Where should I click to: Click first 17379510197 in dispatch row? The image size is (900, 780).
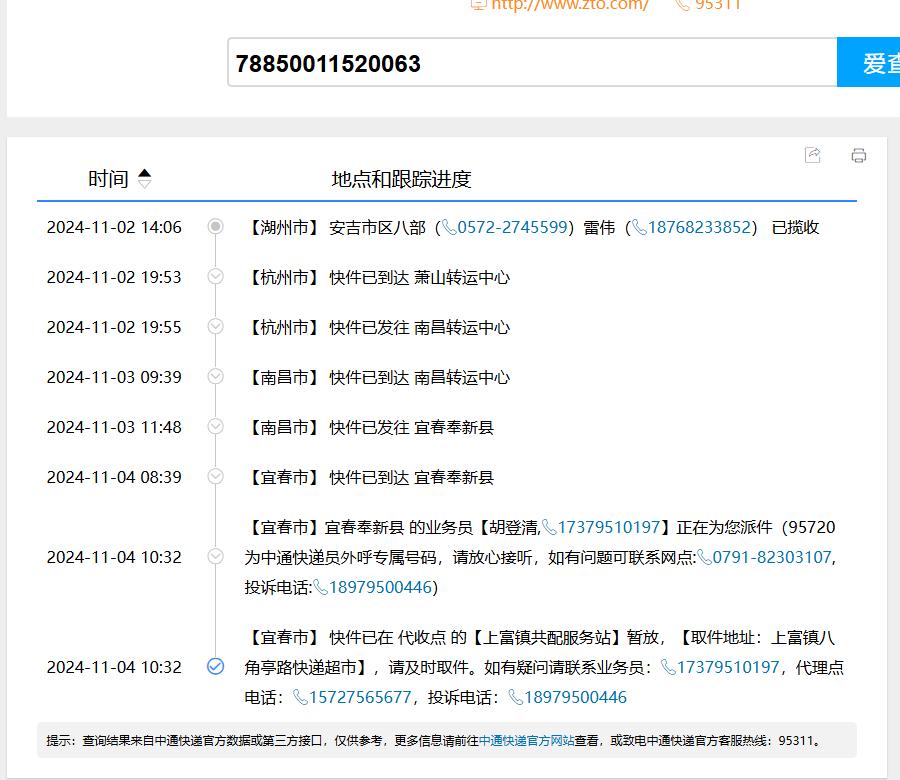coord(608,527)
